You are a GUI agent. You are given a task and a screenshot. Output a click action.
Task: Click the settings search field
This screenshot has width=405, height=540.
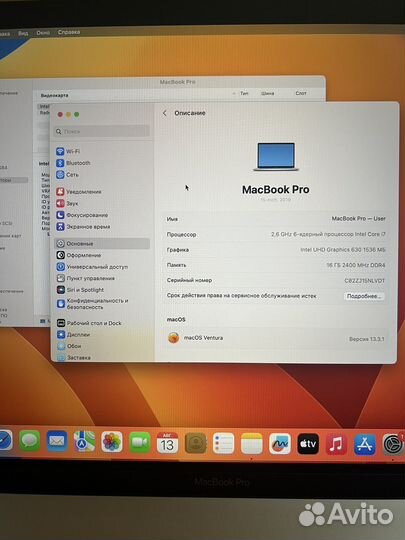pos(102,132)
